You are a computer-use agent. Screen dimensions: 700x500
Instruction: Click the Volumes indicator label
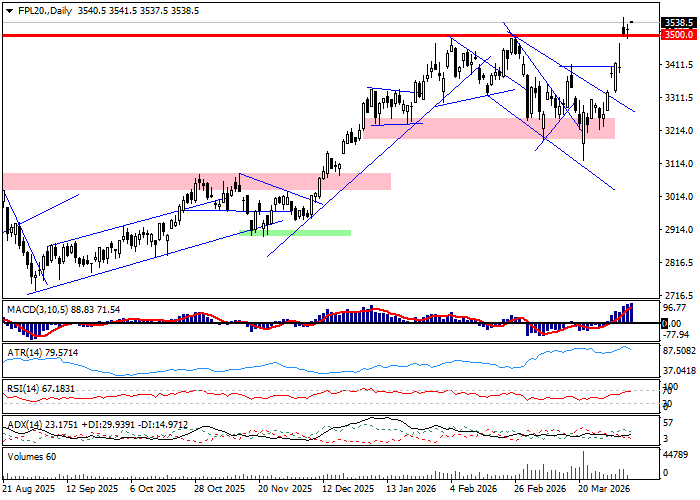click(x=32, y=456)
